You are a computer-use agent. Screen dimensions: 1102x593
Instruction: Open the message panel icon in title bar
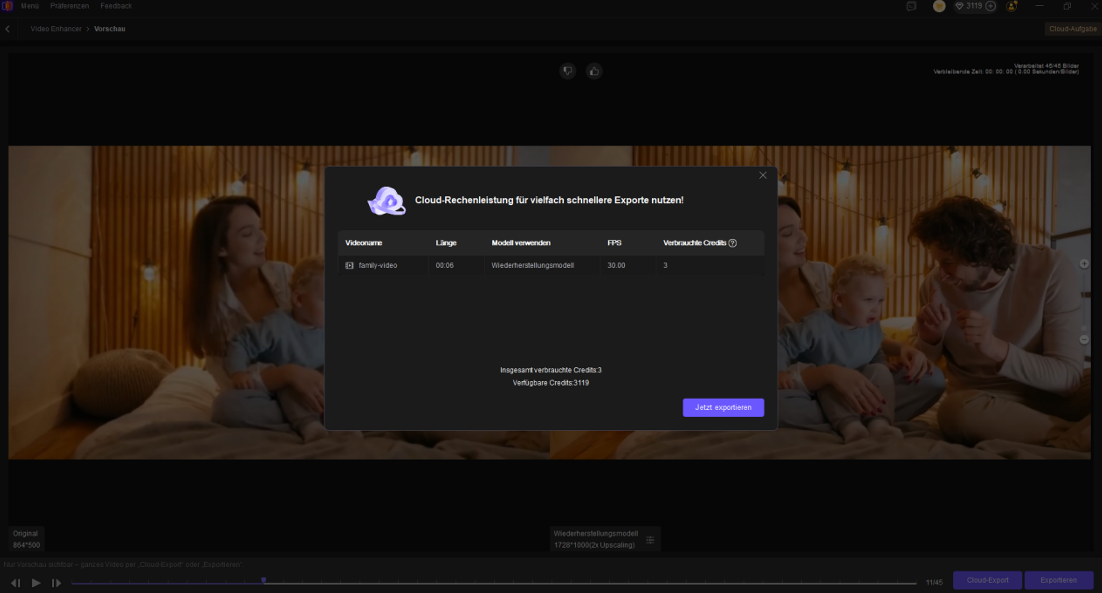pos(911,6)
